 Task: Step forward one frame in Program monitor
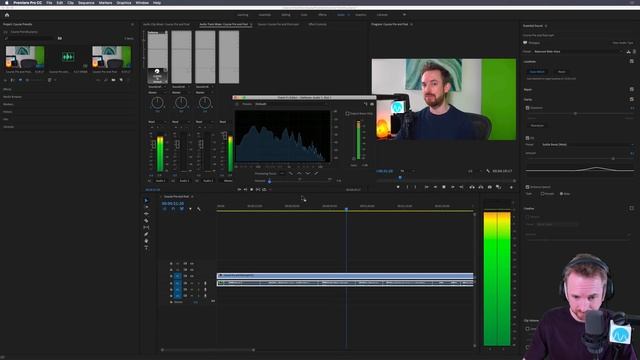tap(452, 187)
